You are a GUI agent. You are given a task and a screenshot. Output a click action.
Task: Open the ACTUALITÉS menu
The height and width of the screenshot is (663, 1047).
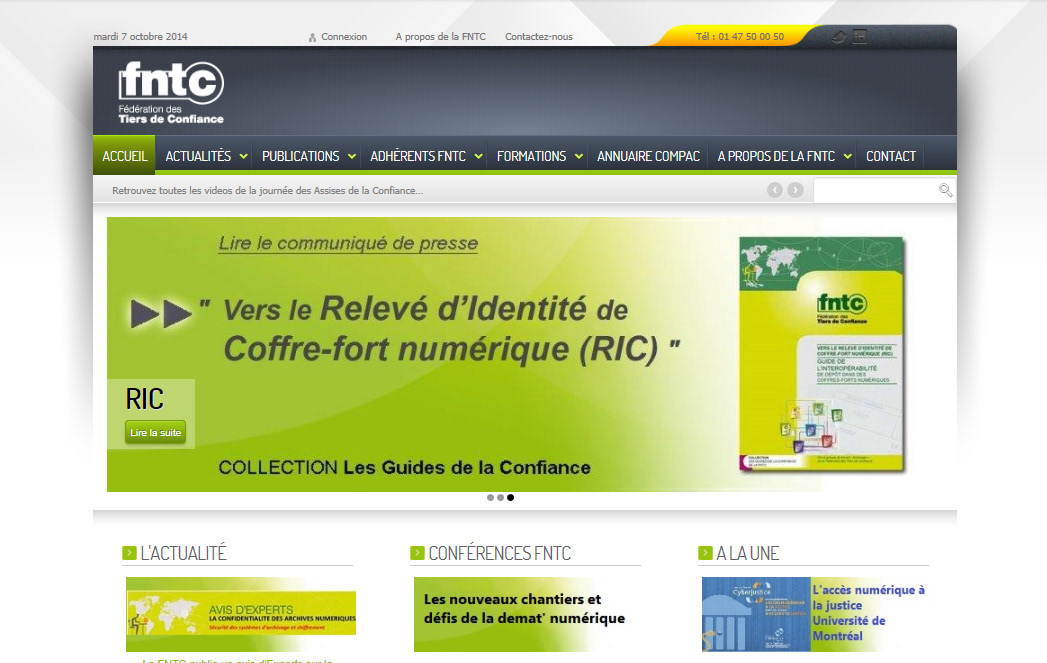tap(198, 156)
